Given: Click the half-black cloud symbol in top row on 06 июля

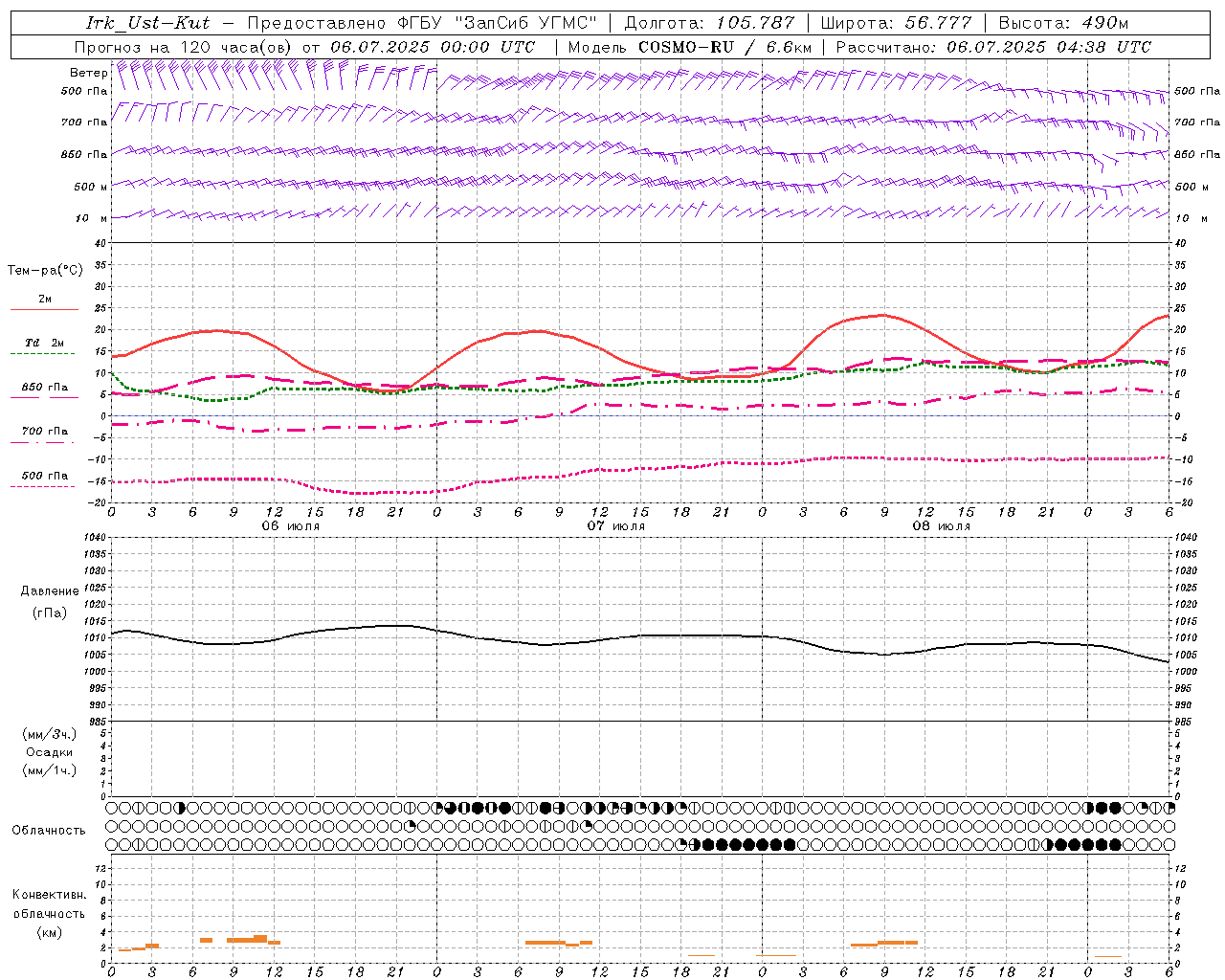Looking at the screenshot, I should tap(180, 808).
